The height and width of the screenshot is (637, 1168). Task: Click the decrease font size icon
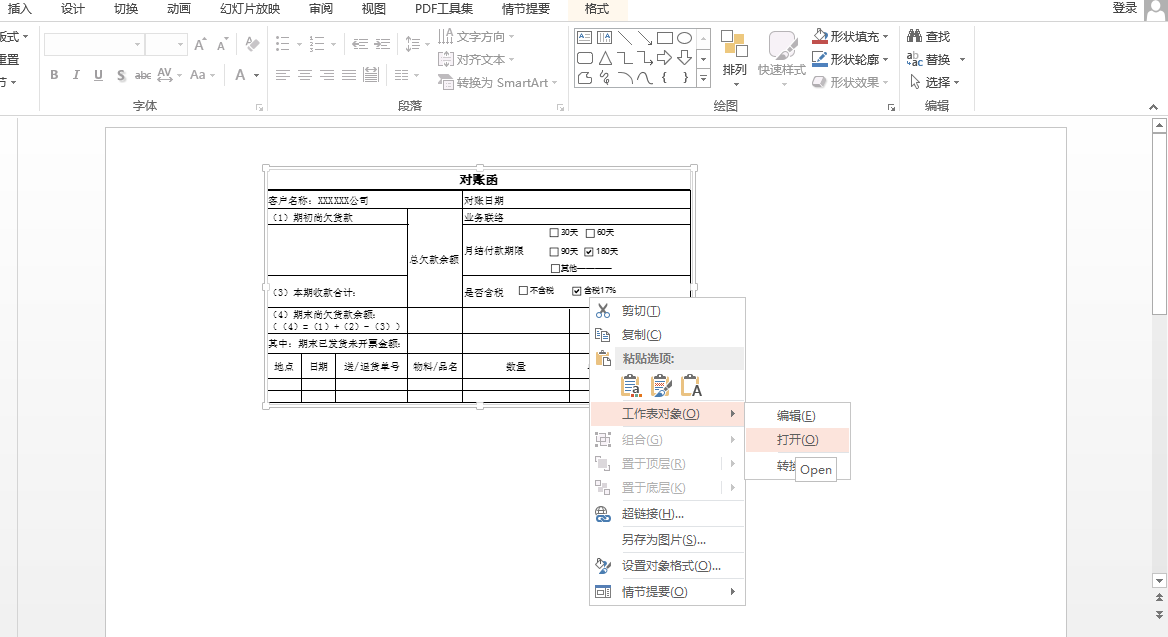(222, 45)
